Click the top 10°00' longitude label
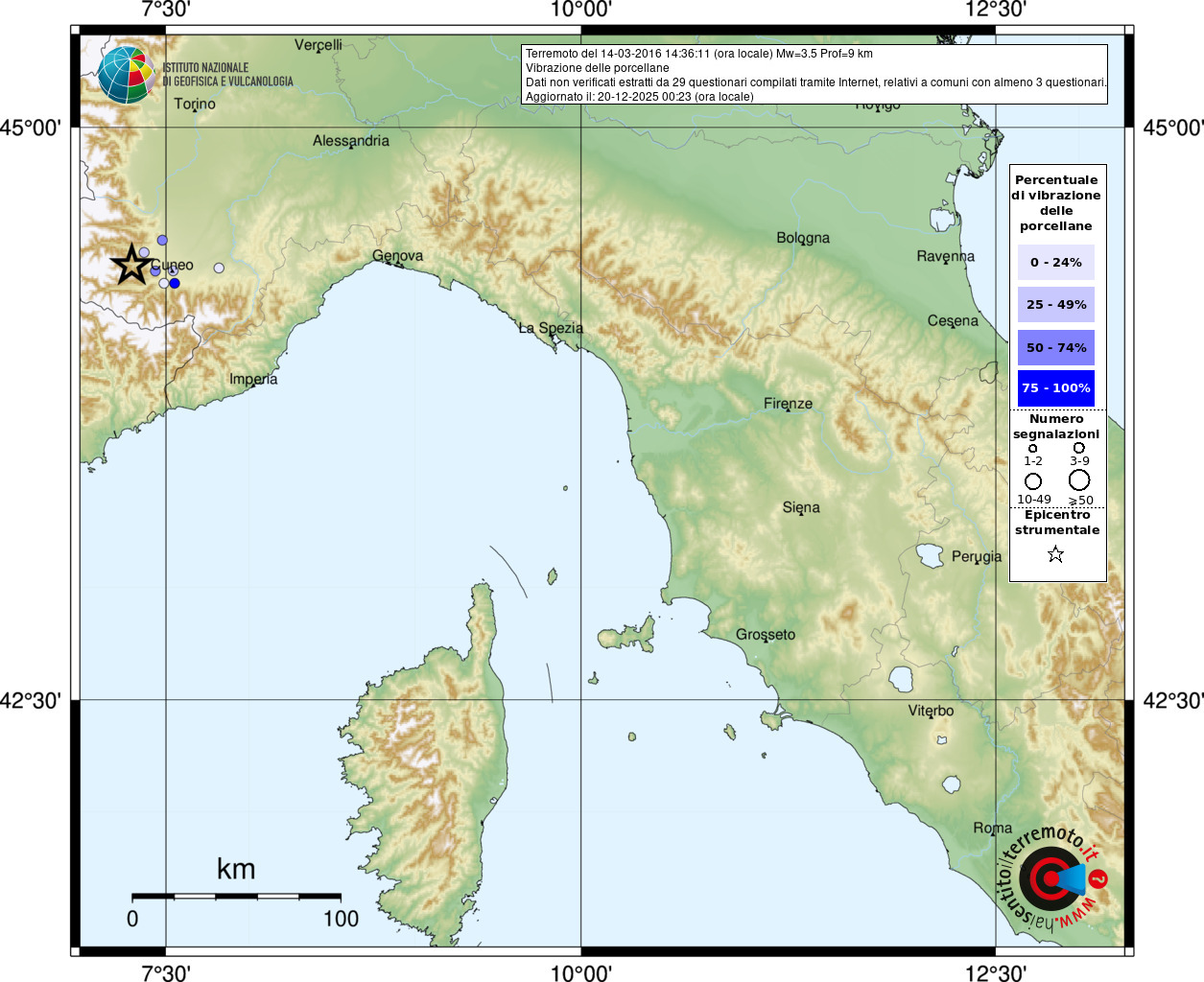Viewport: 1204px width, 982px height. click(x=580, y=10)
